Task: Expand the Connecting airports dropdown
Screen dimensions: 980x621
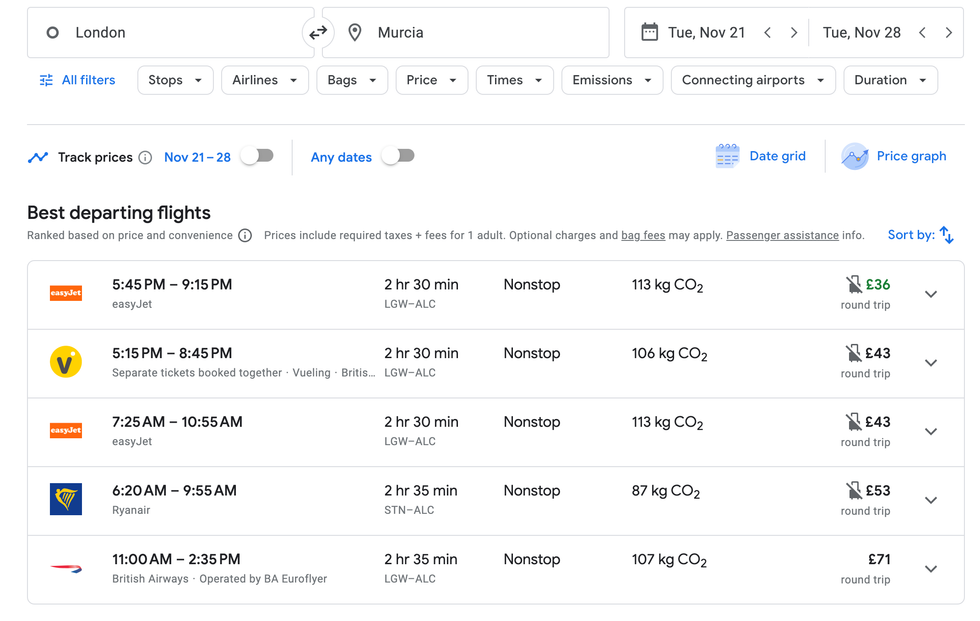Action: pyautogui.click(x=752, y=80)
